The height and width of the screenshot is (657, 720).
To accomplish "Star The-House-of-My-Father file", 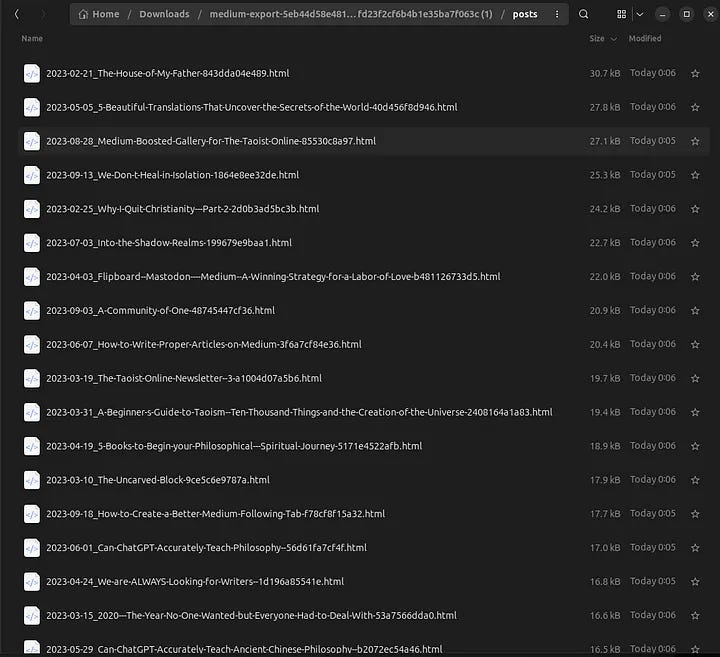I will click(695, 73).
